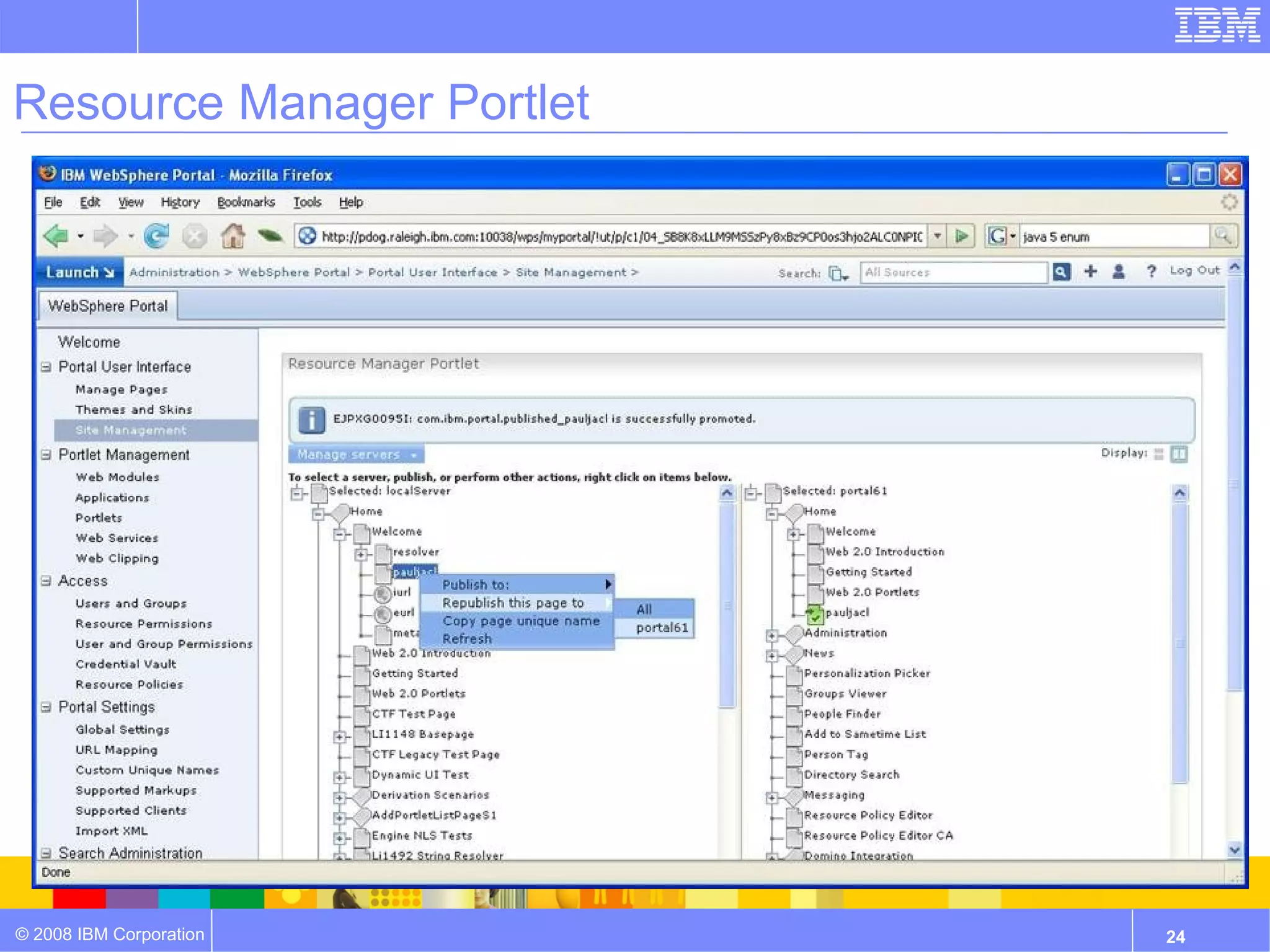Open Themes and Skins link
The height and width of the screenshot is (952, 1270).
pos(134,410)
